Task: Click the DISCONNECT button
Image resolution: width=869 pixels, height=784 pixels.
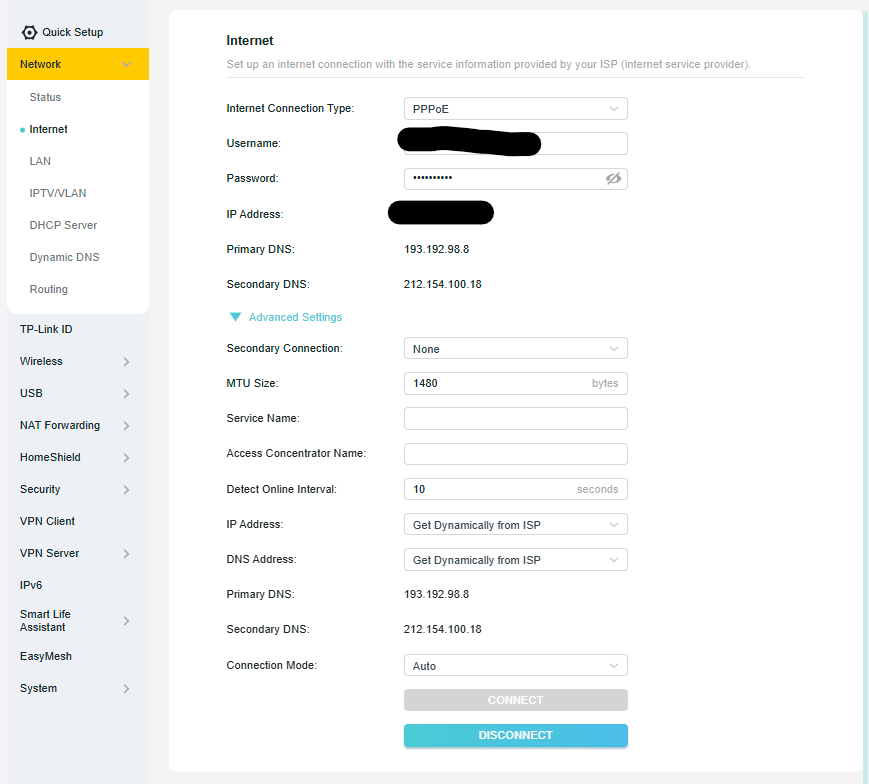Action: pos(515,735)
